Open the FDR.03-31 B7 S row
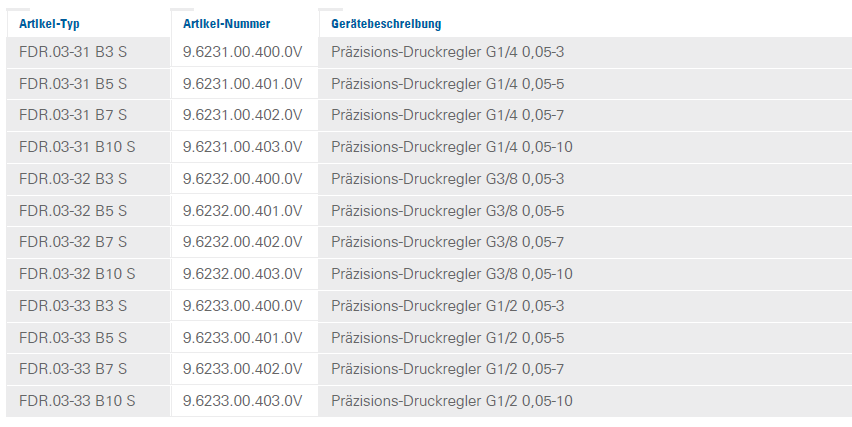 click(x=73, y=115)
